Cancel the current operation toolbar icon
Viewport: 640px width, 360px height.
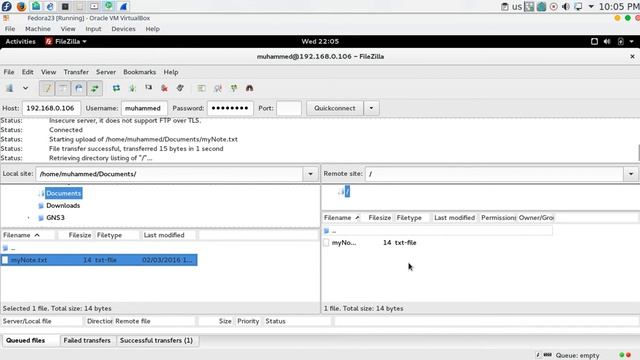(x=148, y=88)
